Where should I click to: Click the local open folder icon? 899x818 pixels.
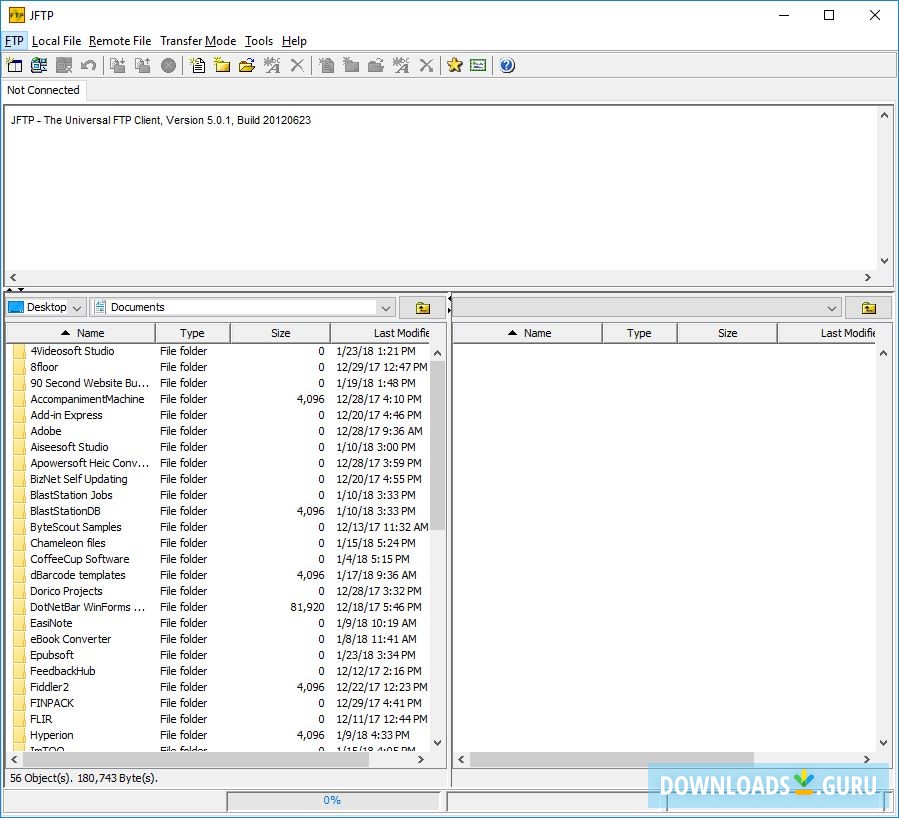[x=247, y=65]
